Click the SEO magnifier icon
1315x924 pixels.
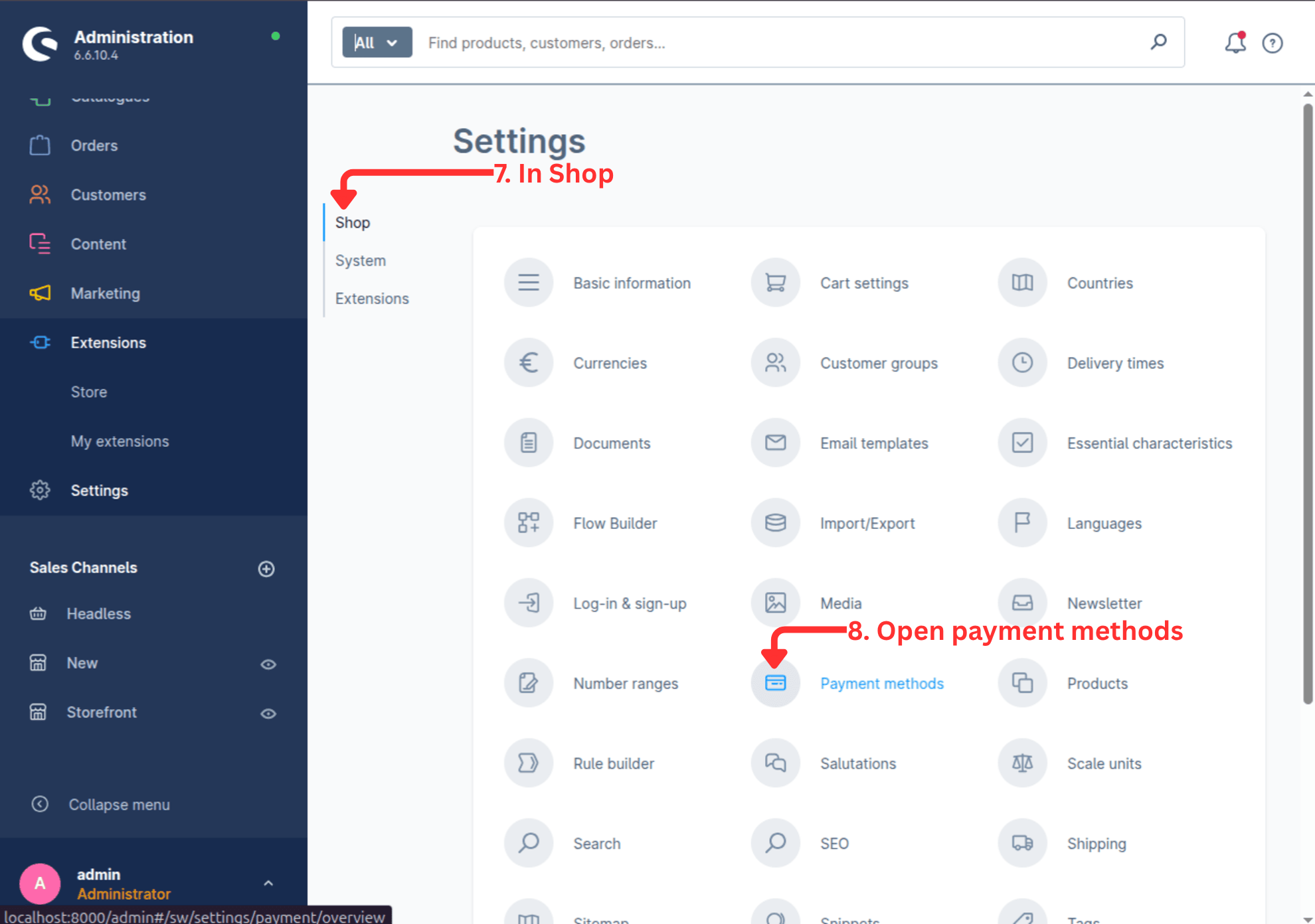tap(775, 843)
